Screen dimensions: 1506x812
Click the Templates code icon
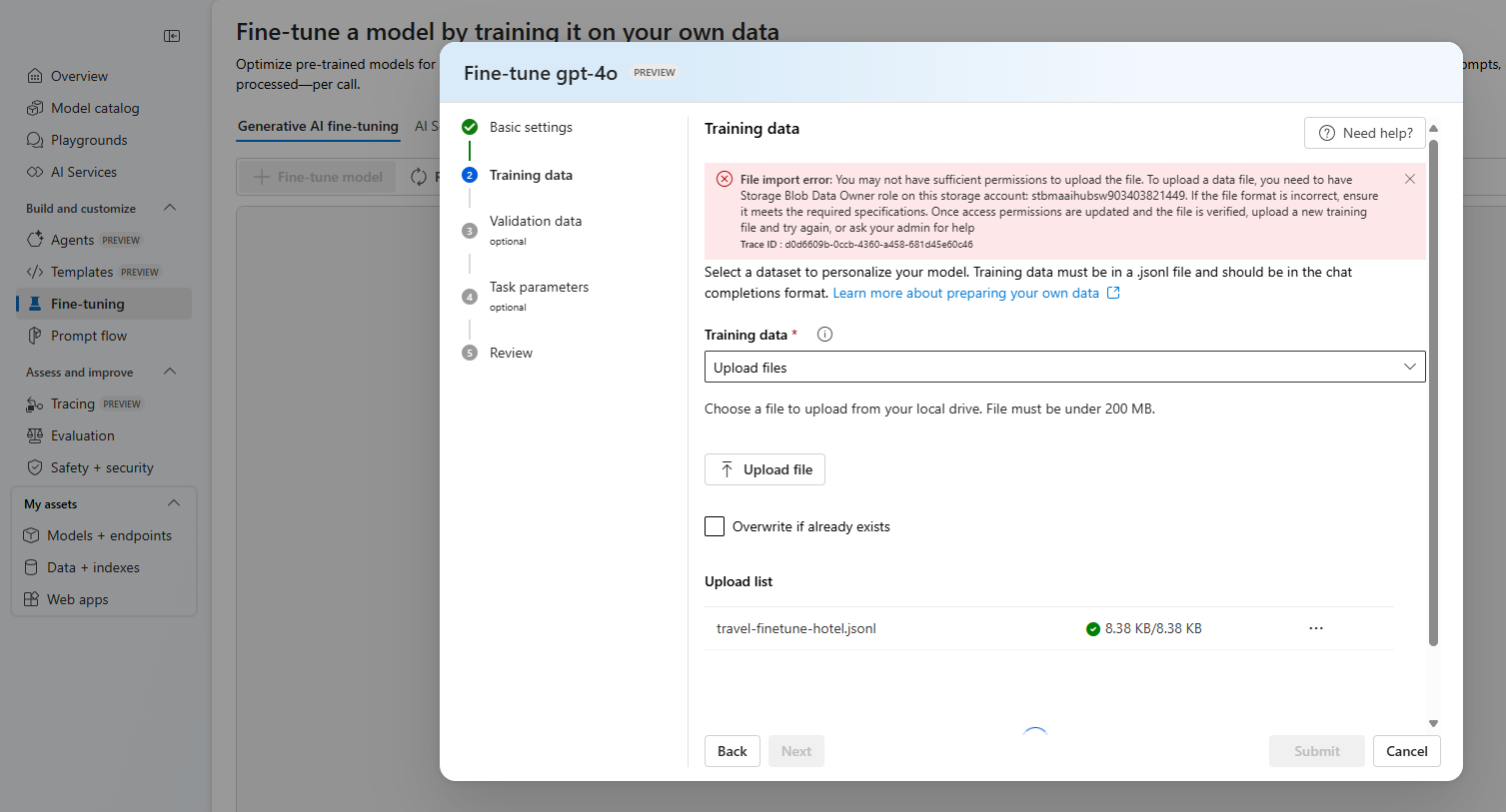35,272
